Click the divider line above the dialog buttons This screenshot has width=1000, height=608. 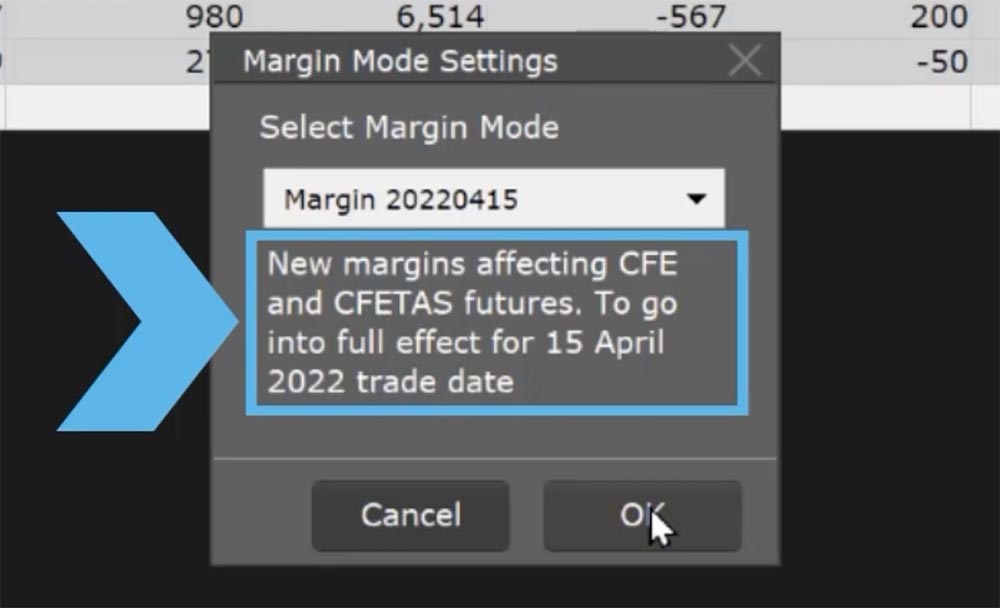point(495,458)
